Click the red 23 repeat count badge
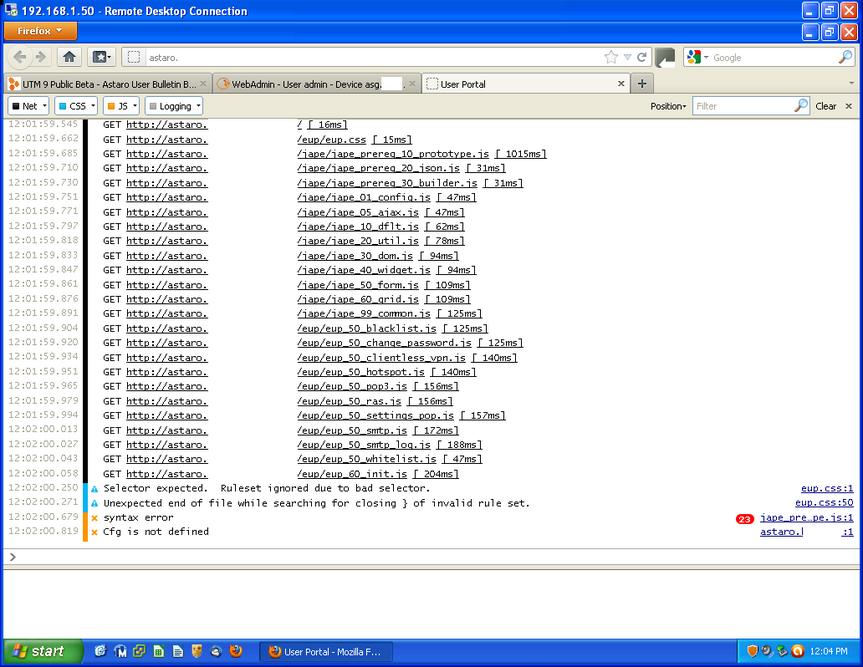 coord(745,518)
